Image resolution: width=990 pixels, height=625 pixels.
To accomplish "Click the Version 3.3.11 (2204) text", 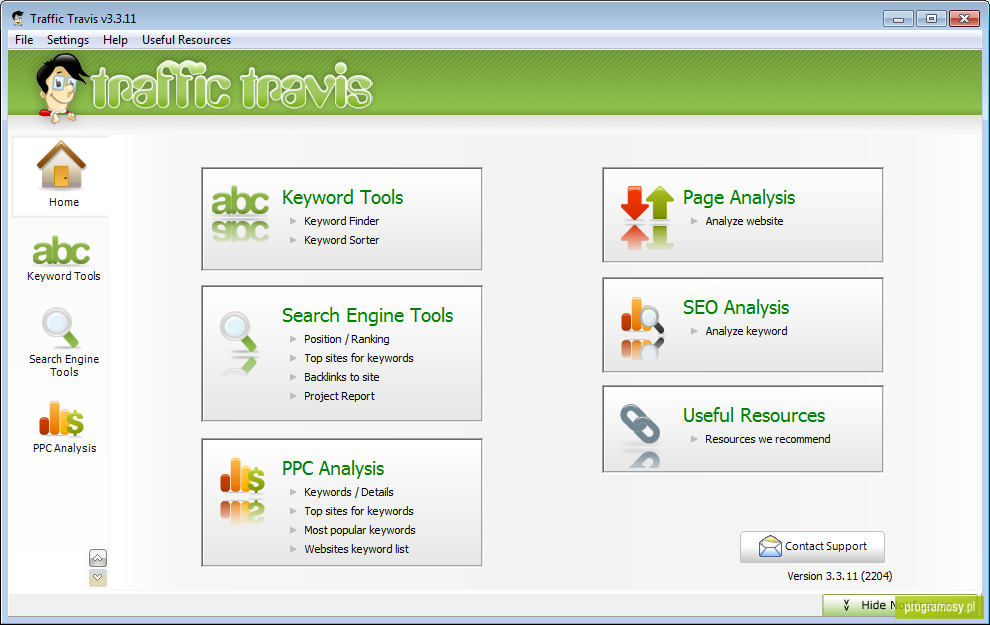I will [839, 576].
